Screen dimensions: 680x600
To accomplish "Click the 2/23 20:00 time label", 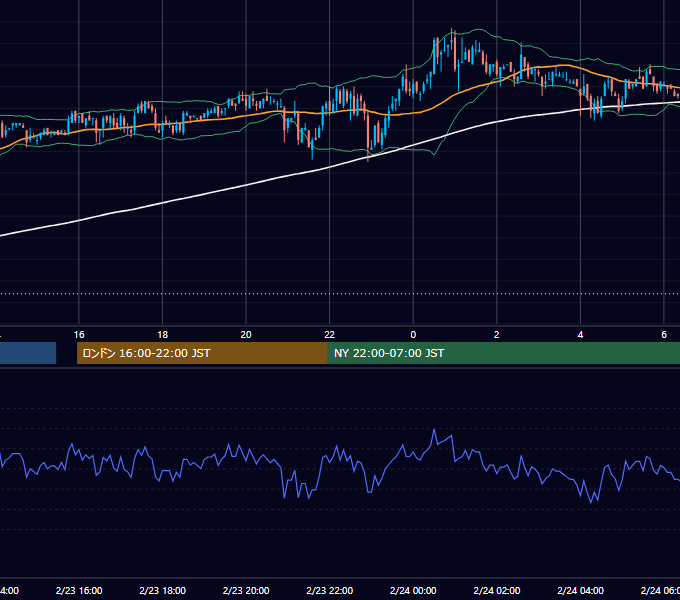I will (246, 590).
